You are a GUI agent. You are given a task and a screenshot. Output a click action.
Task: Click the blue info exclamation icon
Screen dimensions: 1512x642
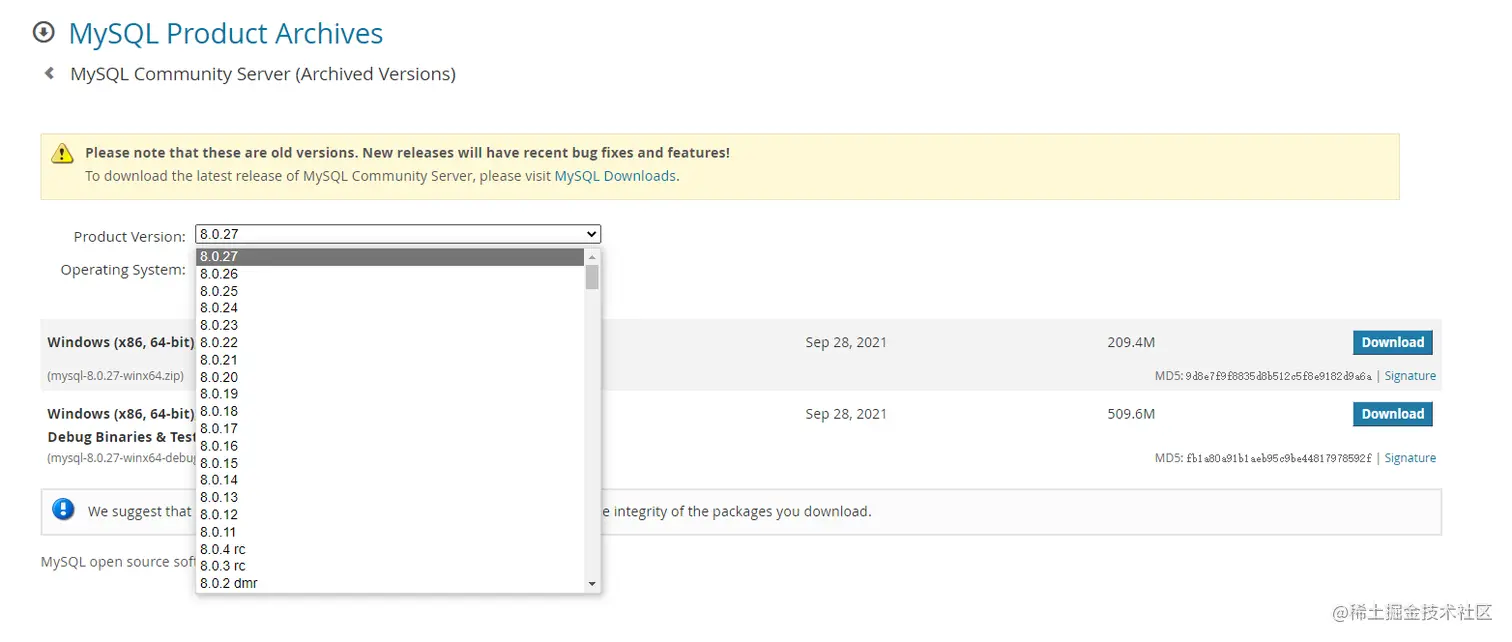pos(64,510)
